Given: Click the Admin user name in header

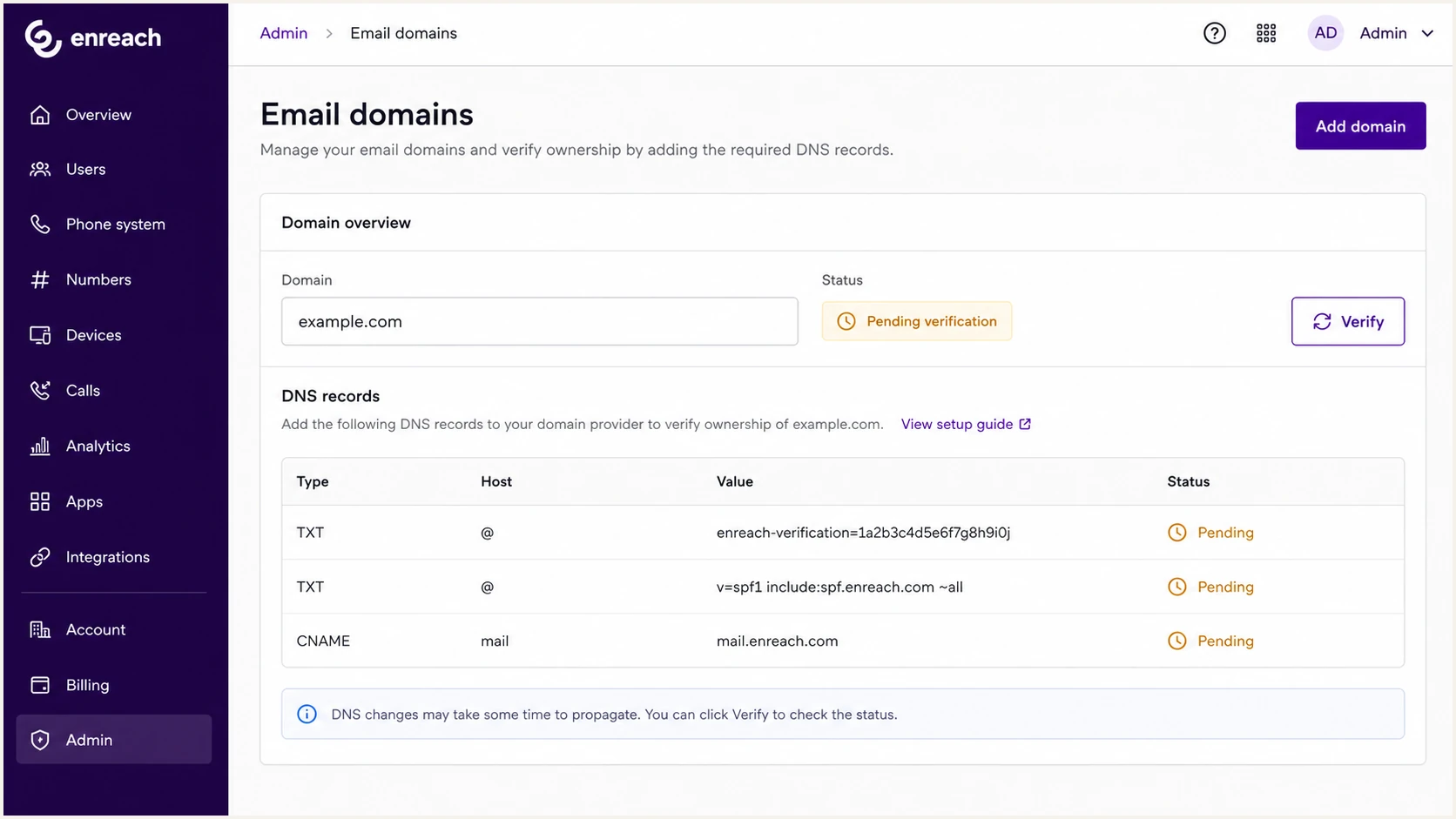Looking at the screenshot, I should pos(1383,33).
